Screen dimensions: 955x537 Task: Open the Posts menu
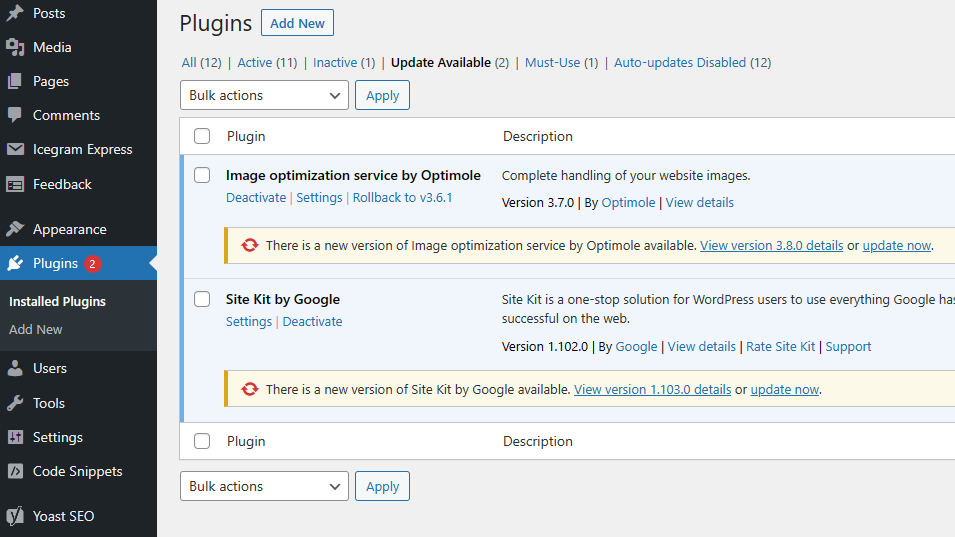pos(49,13)
